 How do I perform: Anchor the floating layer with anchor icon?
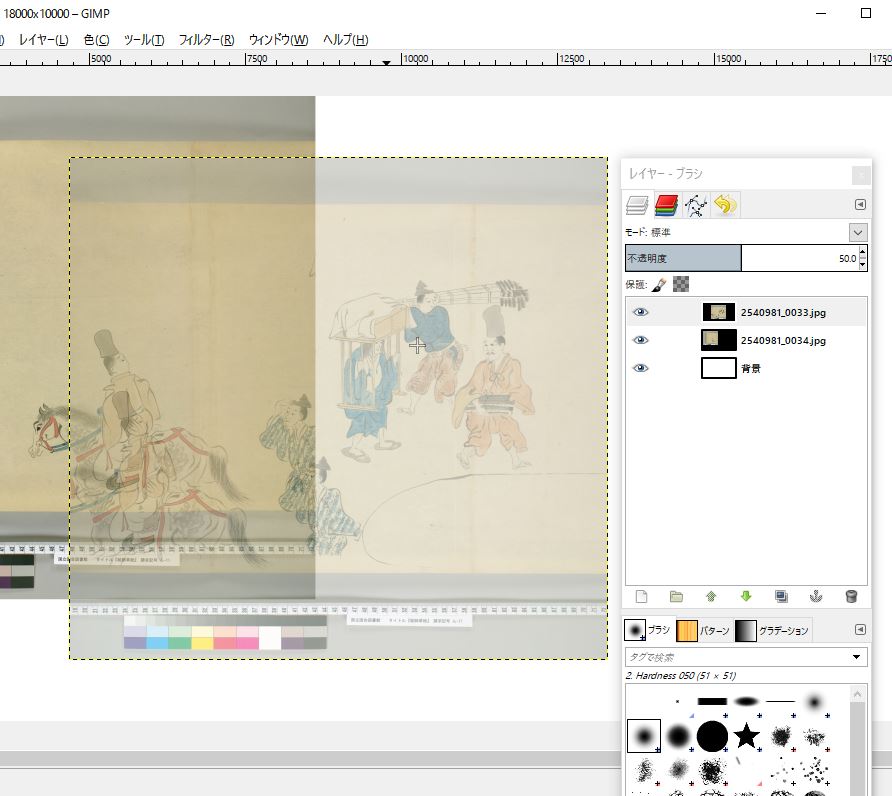pyautogui.click(x=816, y=596)
